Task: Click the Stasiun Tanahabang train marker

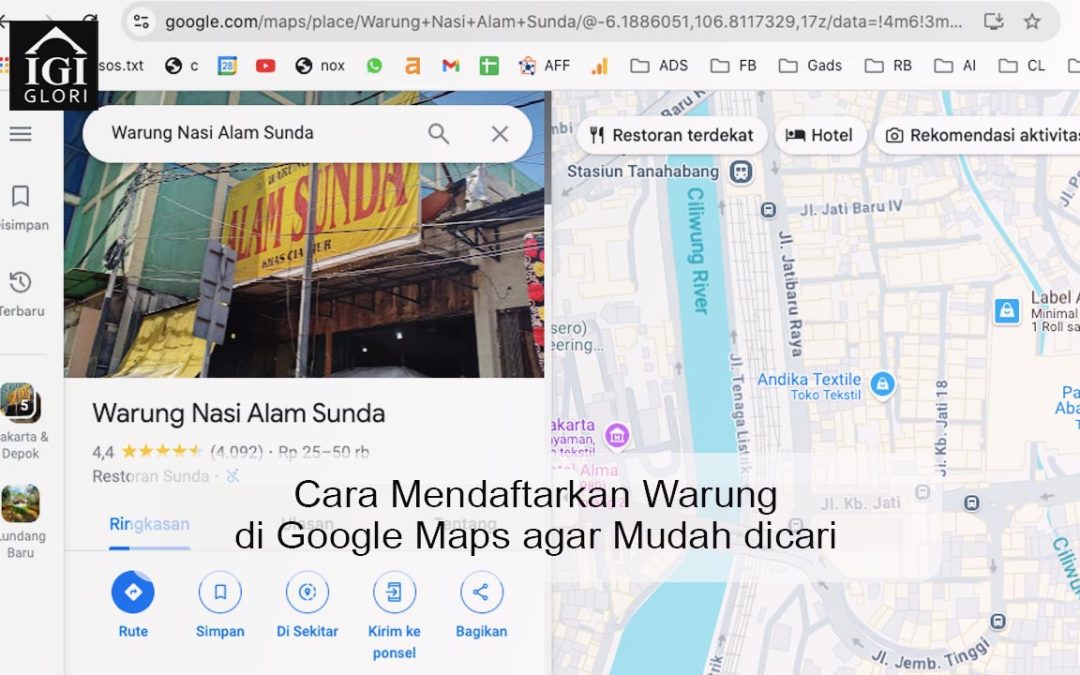Action: click(741, 171)
